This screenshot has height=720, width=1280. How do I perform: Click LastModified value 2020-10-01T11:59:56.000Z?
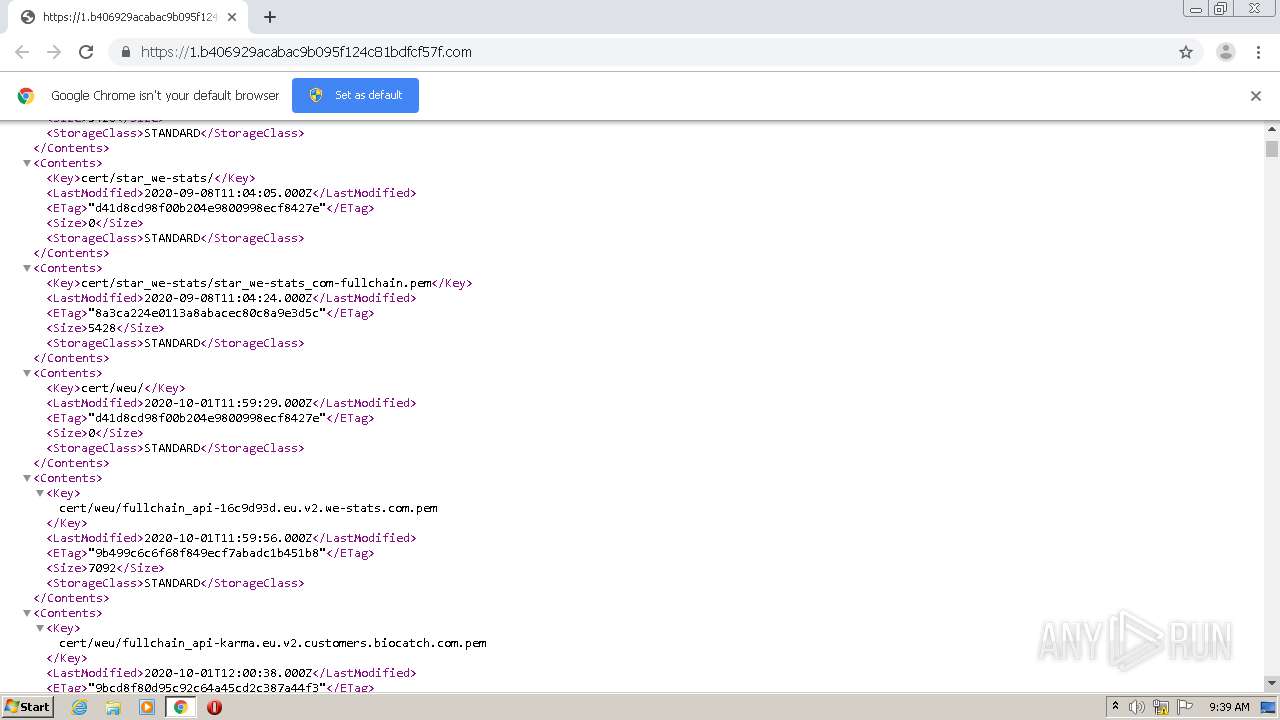point(229,538)
